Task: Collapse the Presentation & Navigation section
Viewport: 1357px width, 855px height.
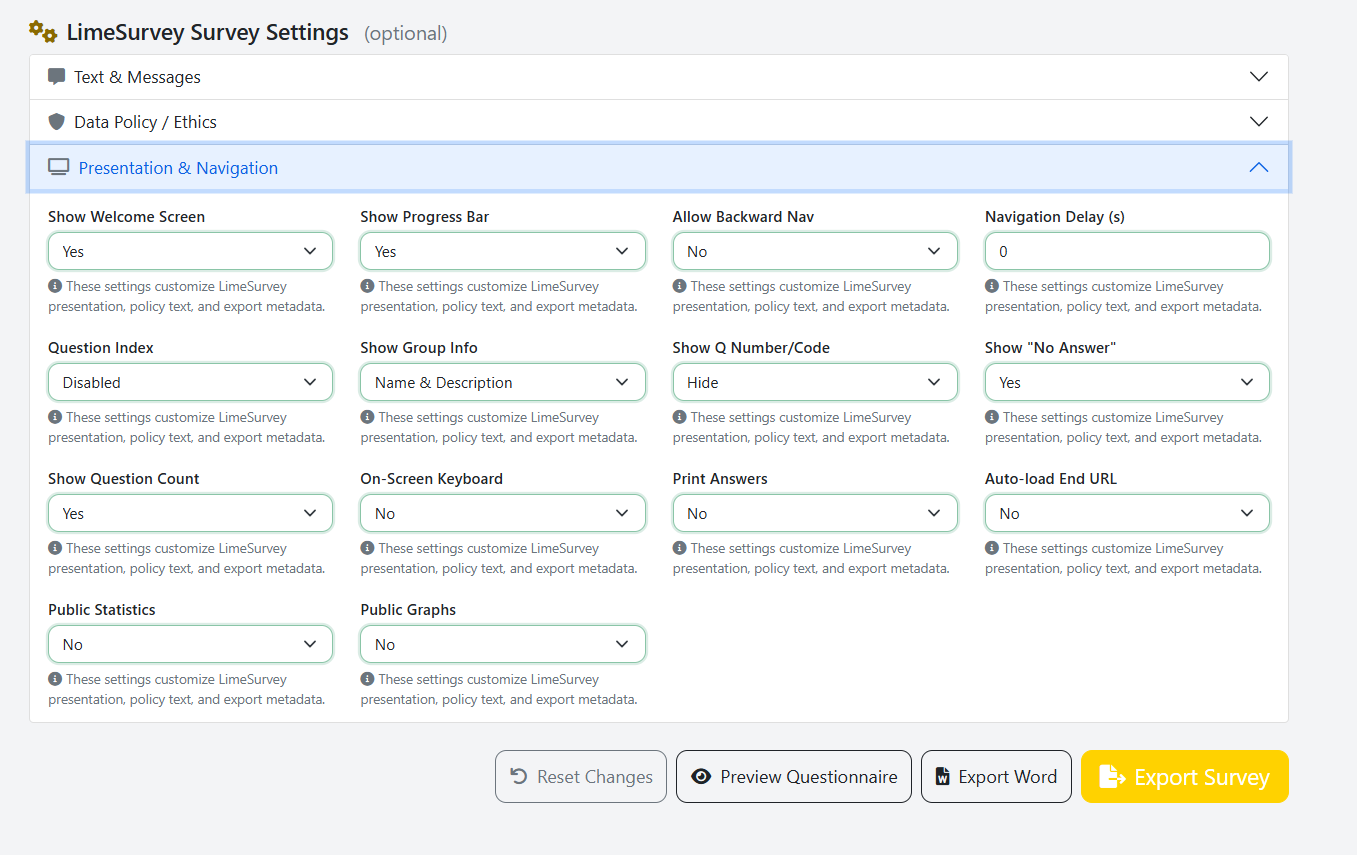Action: click(659, 167)
